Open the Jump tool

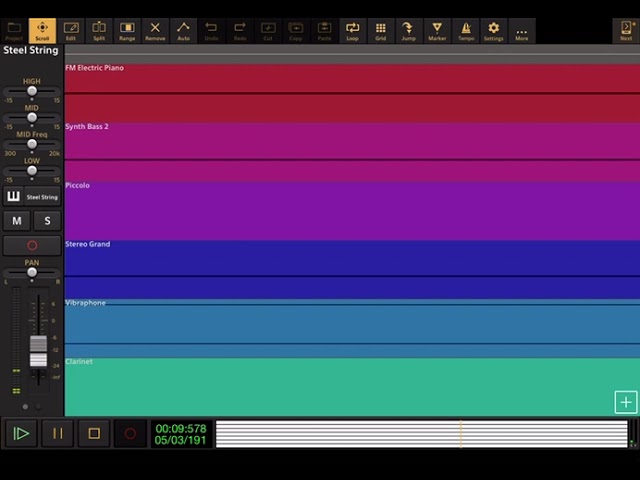click(409, 31)
